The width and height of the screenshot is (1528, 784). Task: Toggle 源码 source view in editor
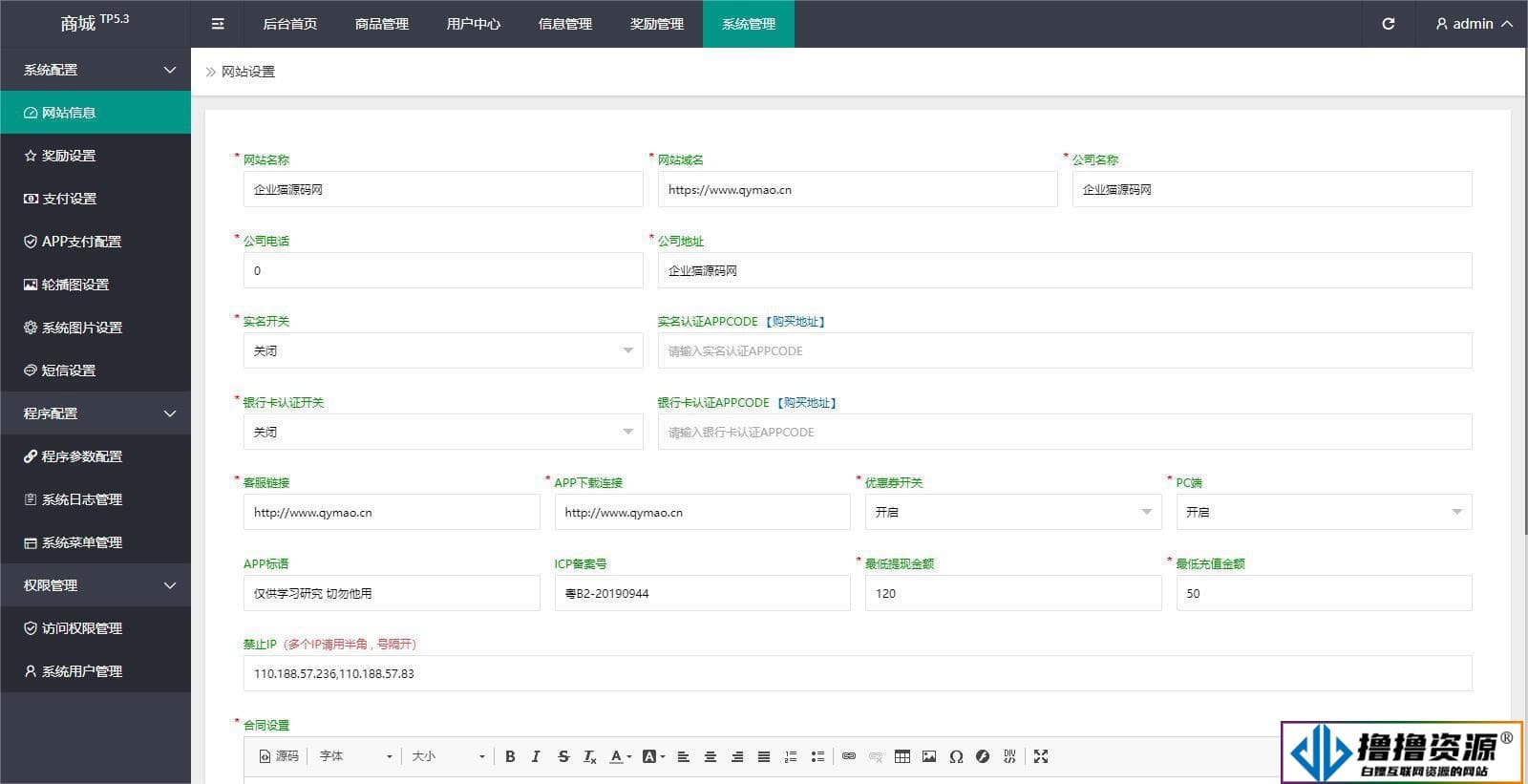click(279, 756)
